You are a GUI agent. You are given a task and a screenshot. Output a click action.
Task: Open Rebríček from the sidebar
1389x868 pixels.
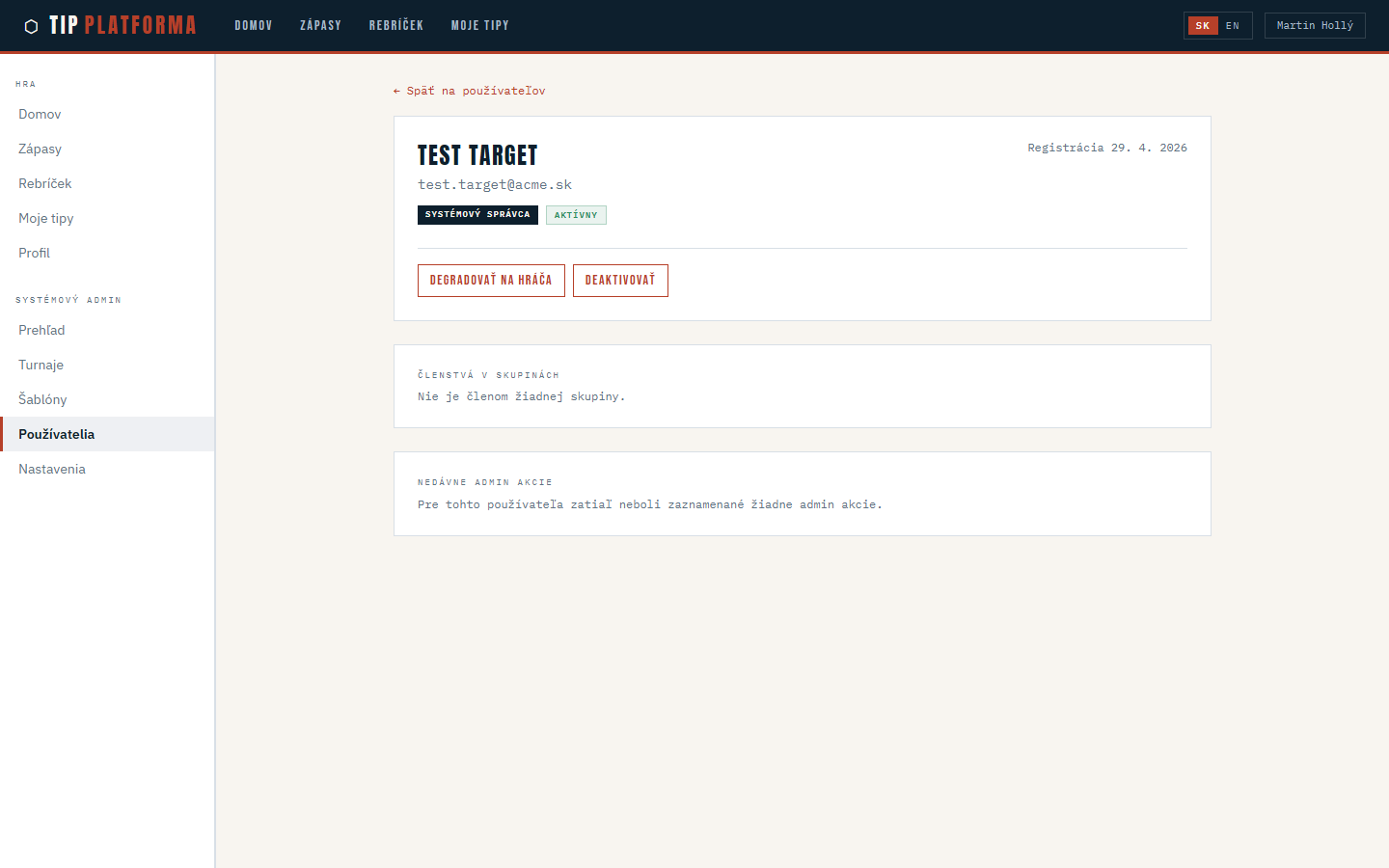pos(45,183)
